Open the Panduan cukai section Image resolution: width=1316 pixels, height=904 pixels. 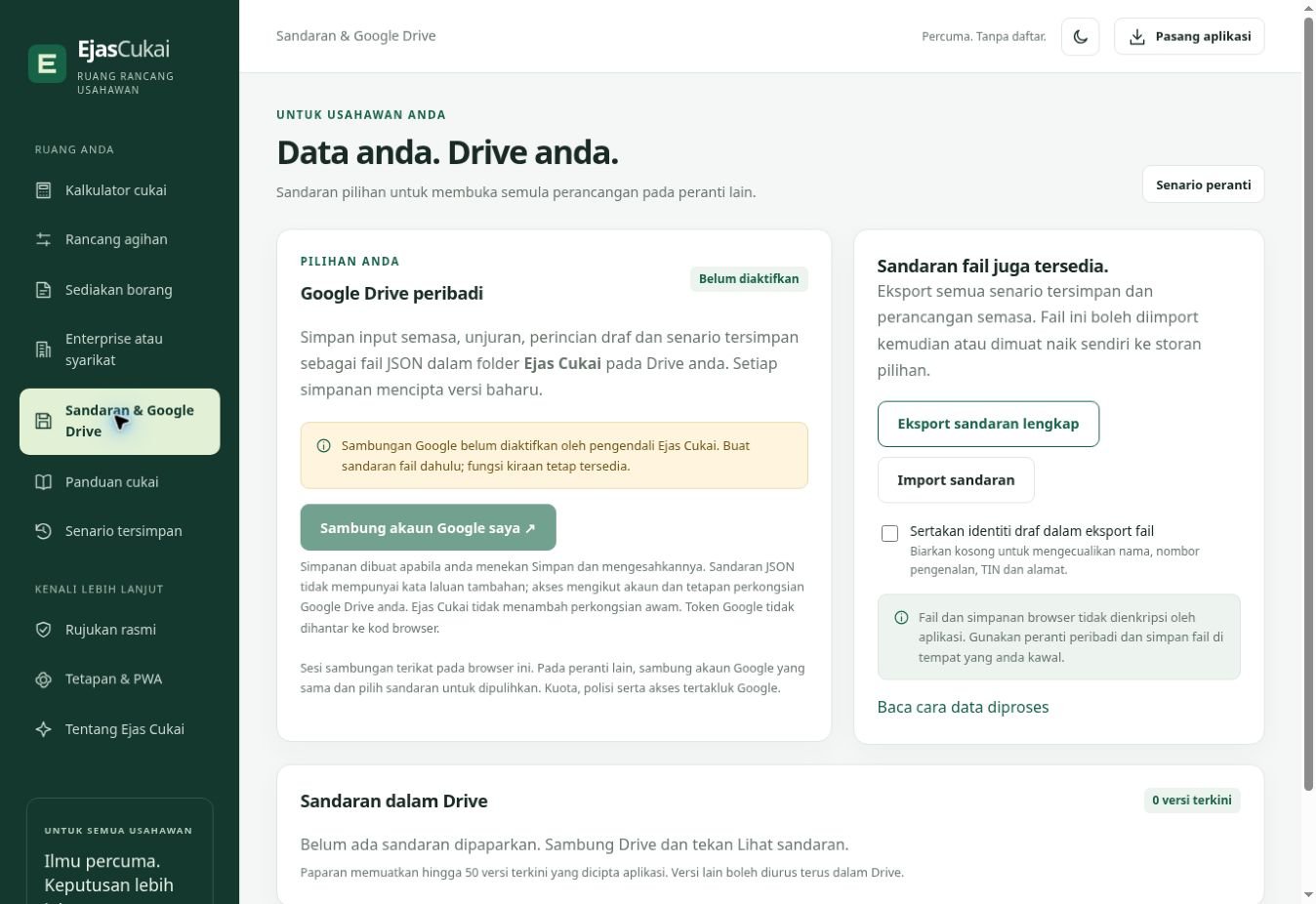[119, 482]
